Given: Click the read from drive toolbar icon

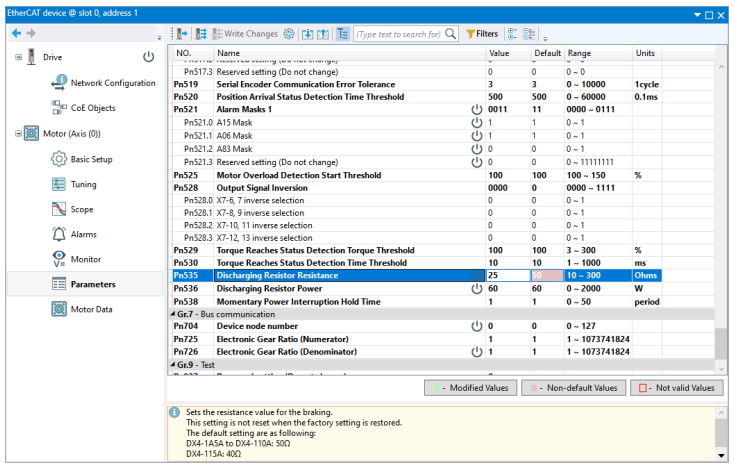Looking at the screenshot, I should pyautogui.click(x=182, y=34).
